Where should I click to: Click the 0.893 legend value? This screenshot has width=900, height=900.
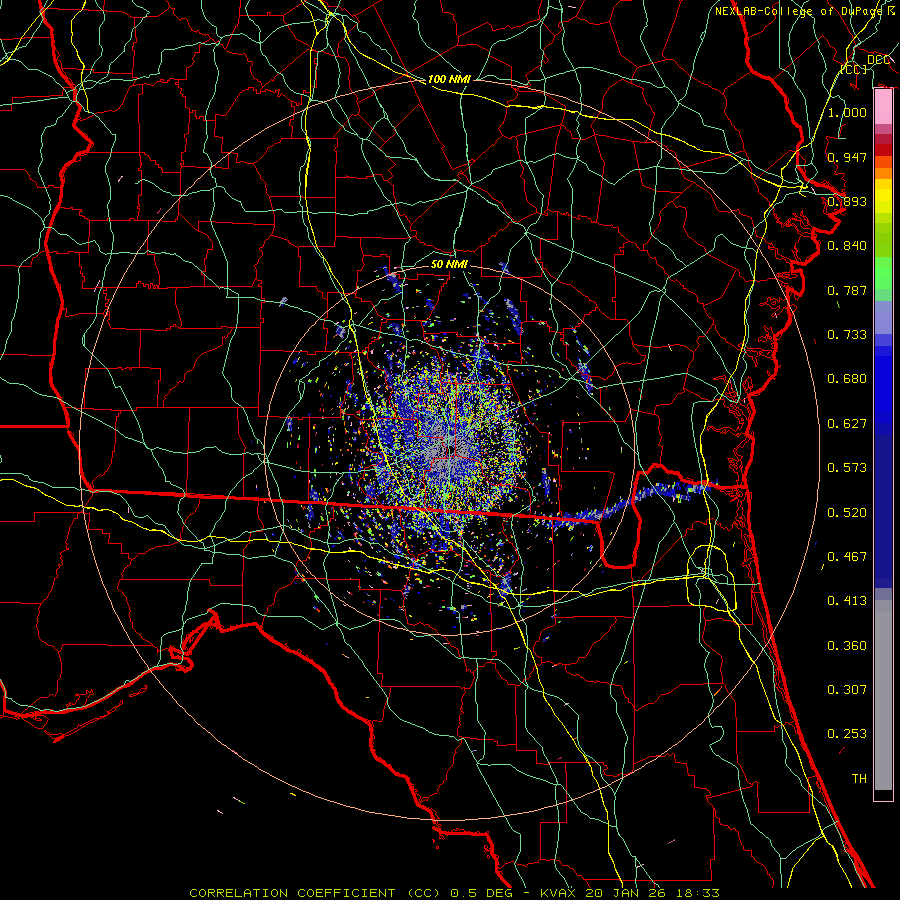(x=847, y=201)
